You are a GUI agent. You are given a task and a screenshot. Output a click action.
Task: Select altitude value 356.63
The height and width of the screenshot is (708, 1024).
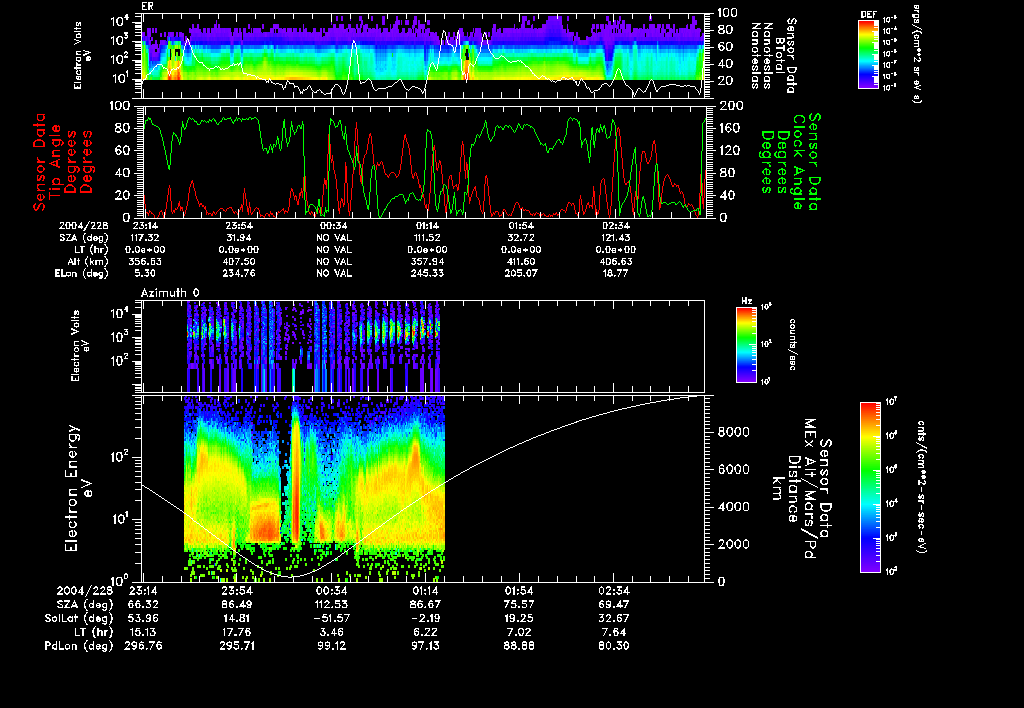click(x=145, y=262)
